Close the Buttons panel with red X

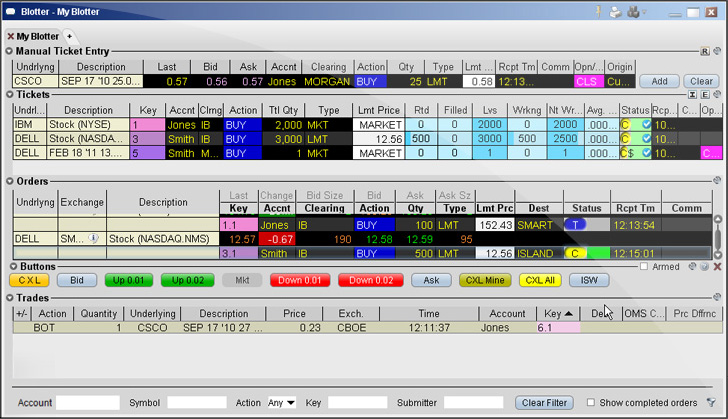click(717, 266)
